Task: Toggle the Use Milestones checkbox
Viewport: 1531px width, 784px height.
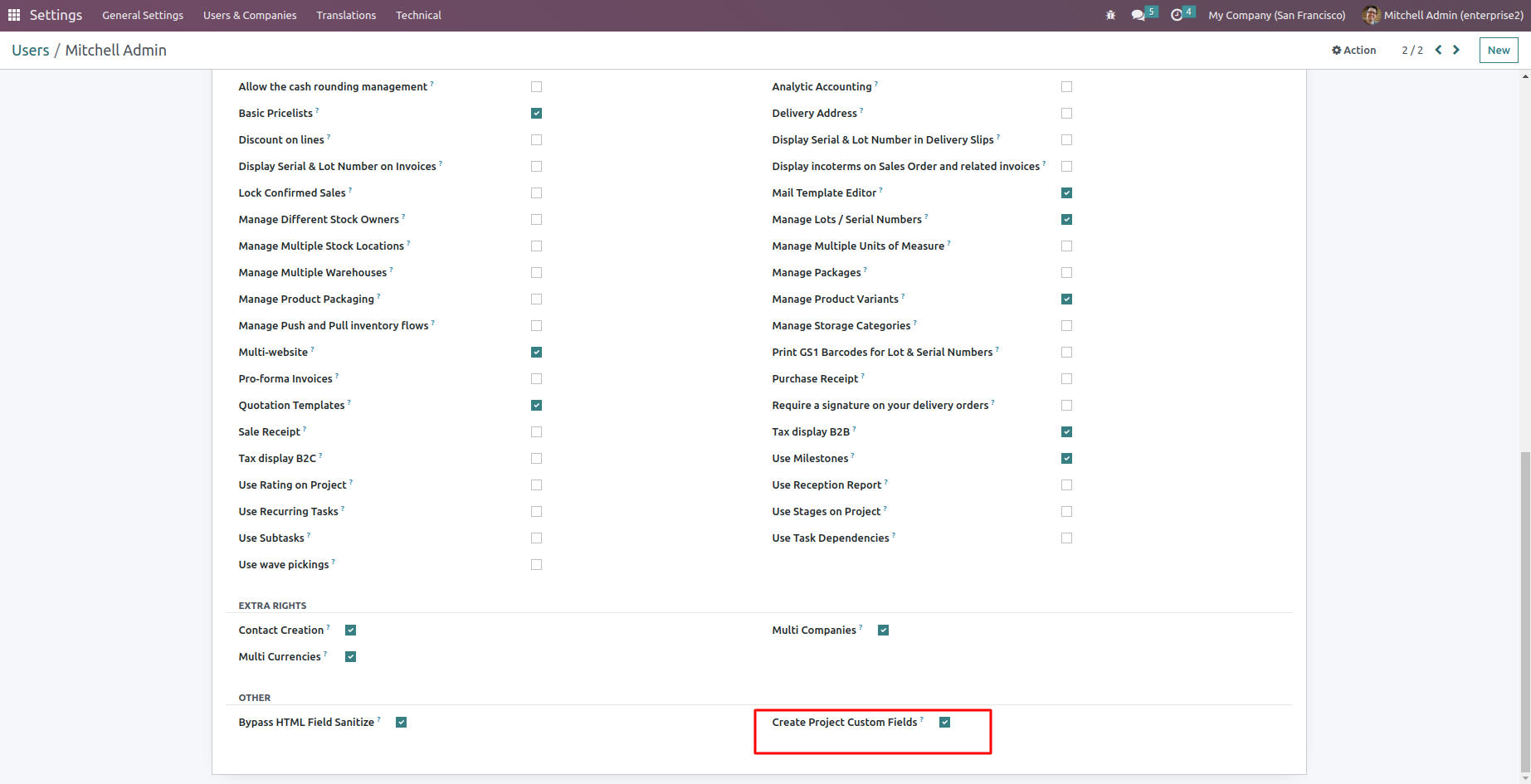Action: click(x=1066, y=458)
